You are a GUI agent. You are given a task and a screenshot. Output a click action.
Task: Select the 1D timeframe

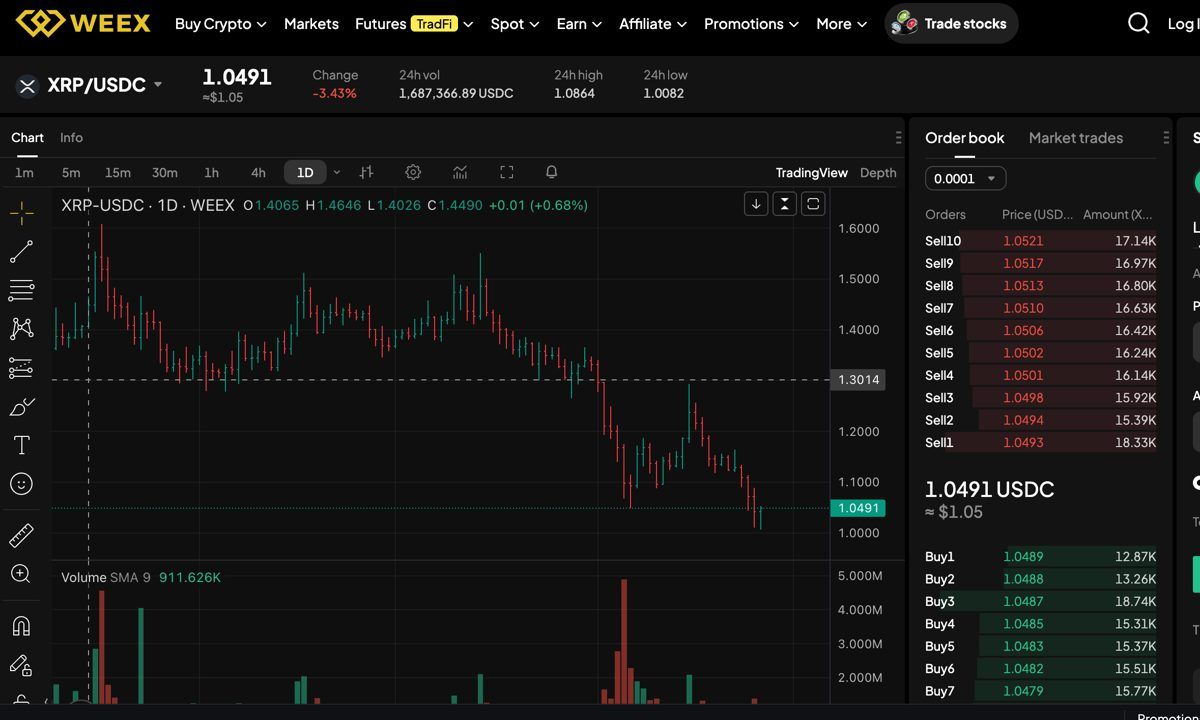coord(305,173)
